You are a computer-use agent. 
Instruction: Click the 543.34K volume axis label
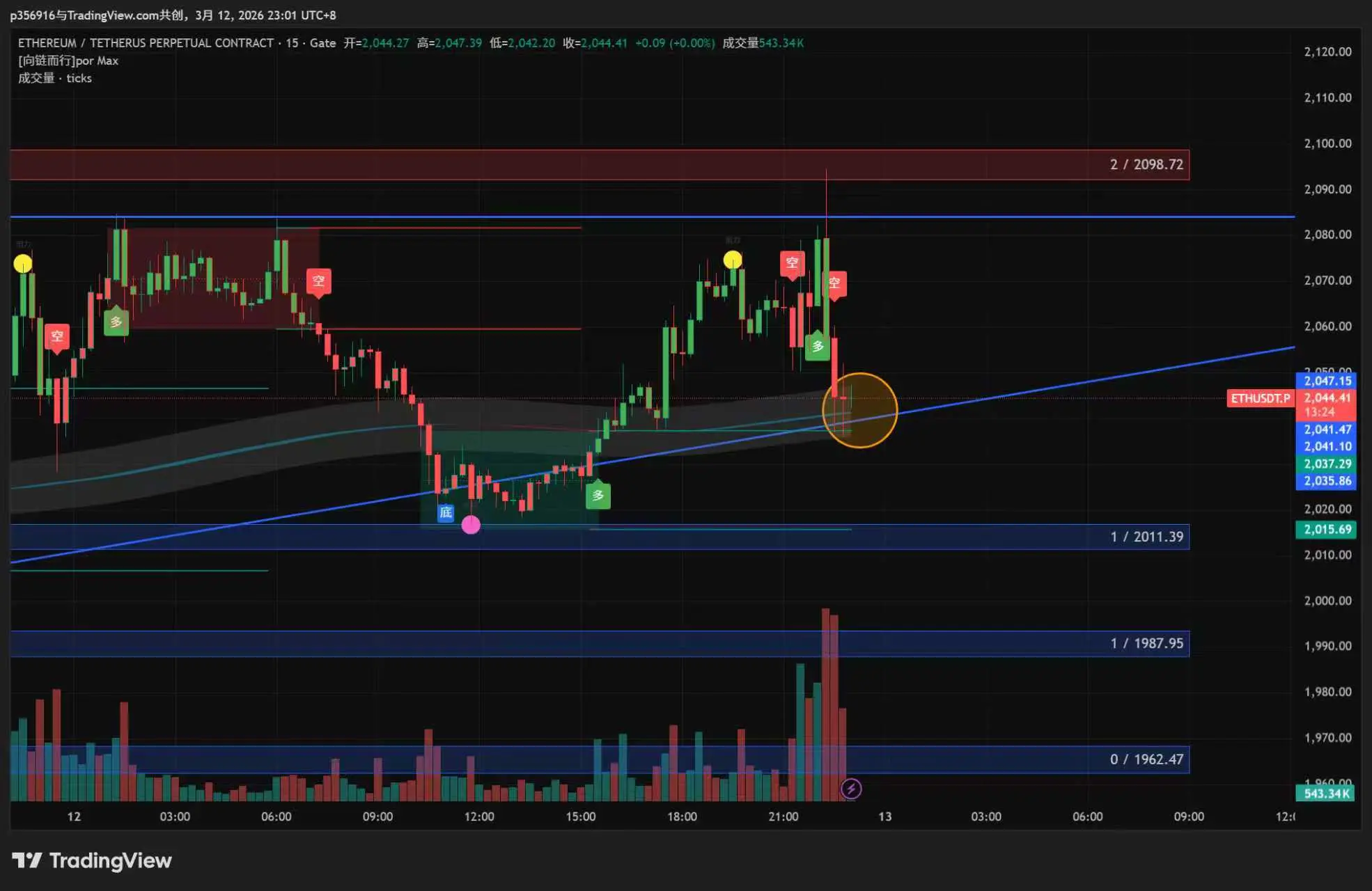tap(1325, 794)
